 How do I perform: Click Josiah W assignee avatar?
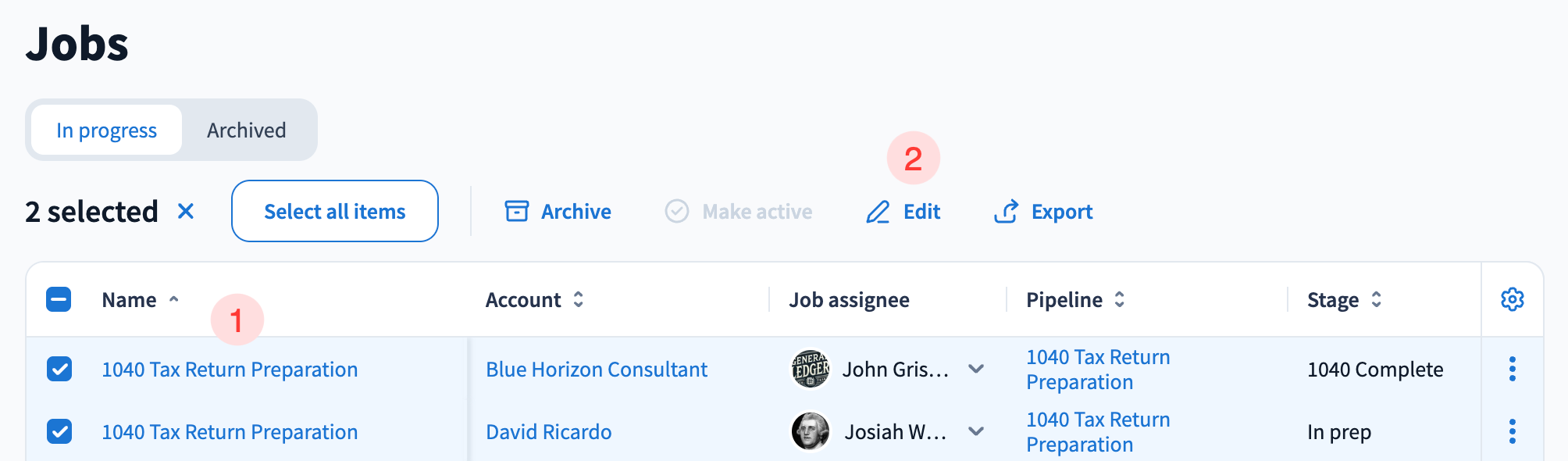[x=811, y=431]
